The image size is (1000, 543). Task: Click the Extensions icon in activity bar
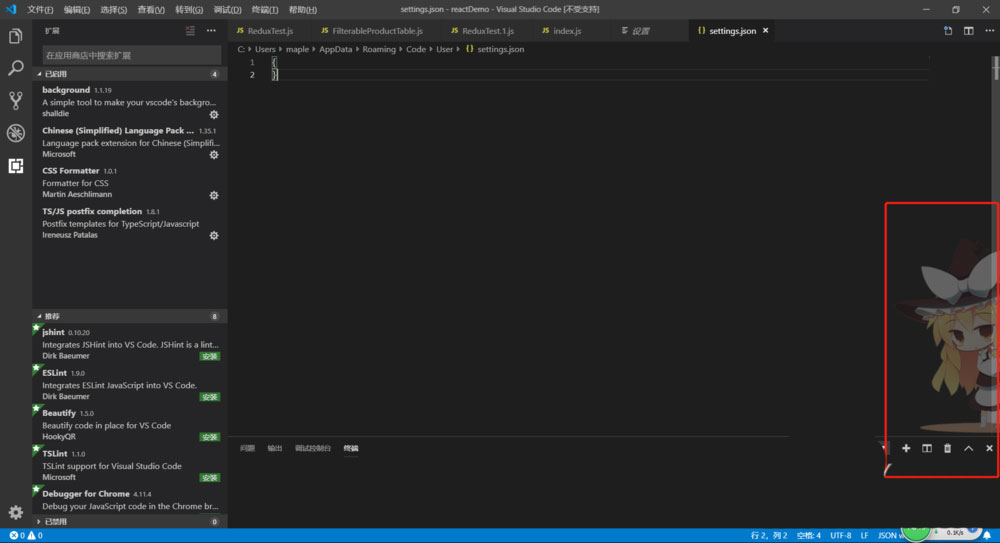point(15,166)
